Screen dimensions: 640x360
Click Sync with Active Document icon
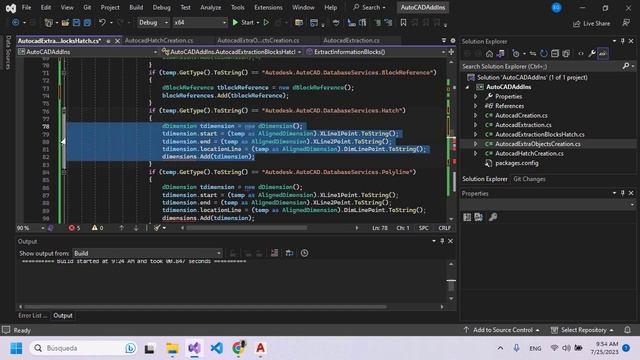[533, 53]
